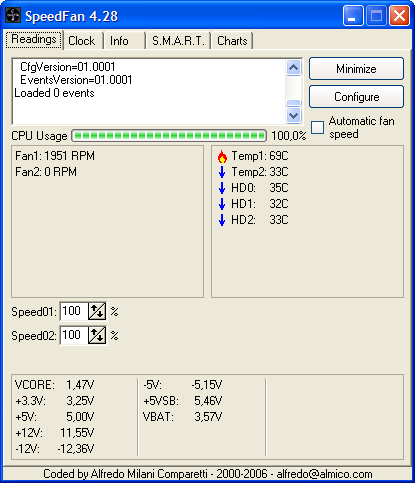Click the blue down arrow beside HD0
This screenshot has width=415, height=483.
[222, 188]
